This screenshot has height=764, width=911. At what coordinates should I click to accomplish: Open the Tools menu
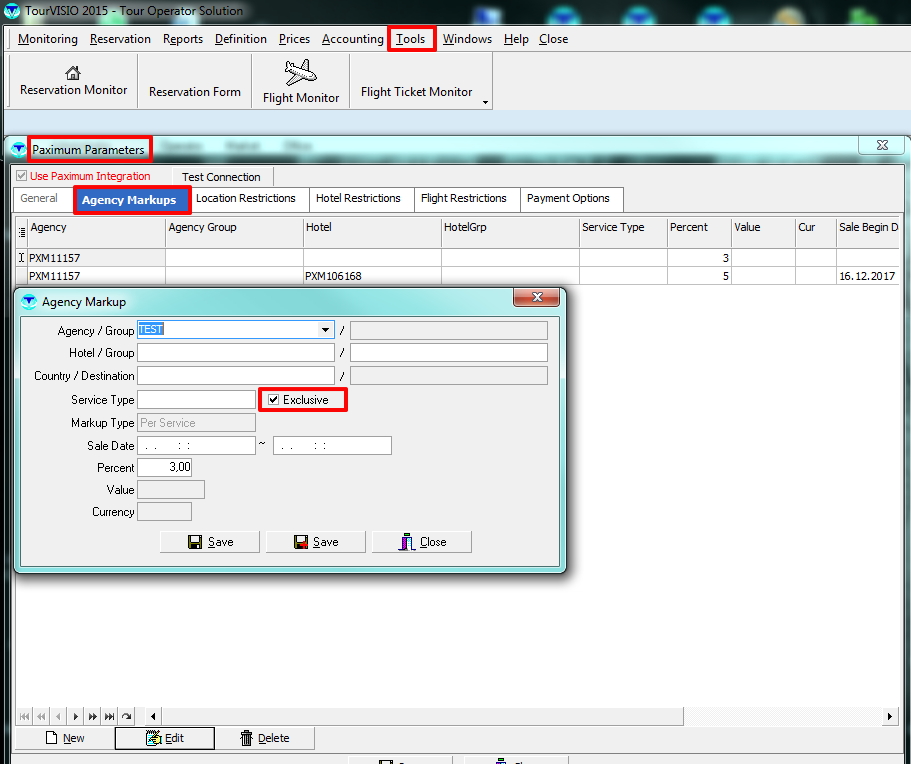pos(411,39)
